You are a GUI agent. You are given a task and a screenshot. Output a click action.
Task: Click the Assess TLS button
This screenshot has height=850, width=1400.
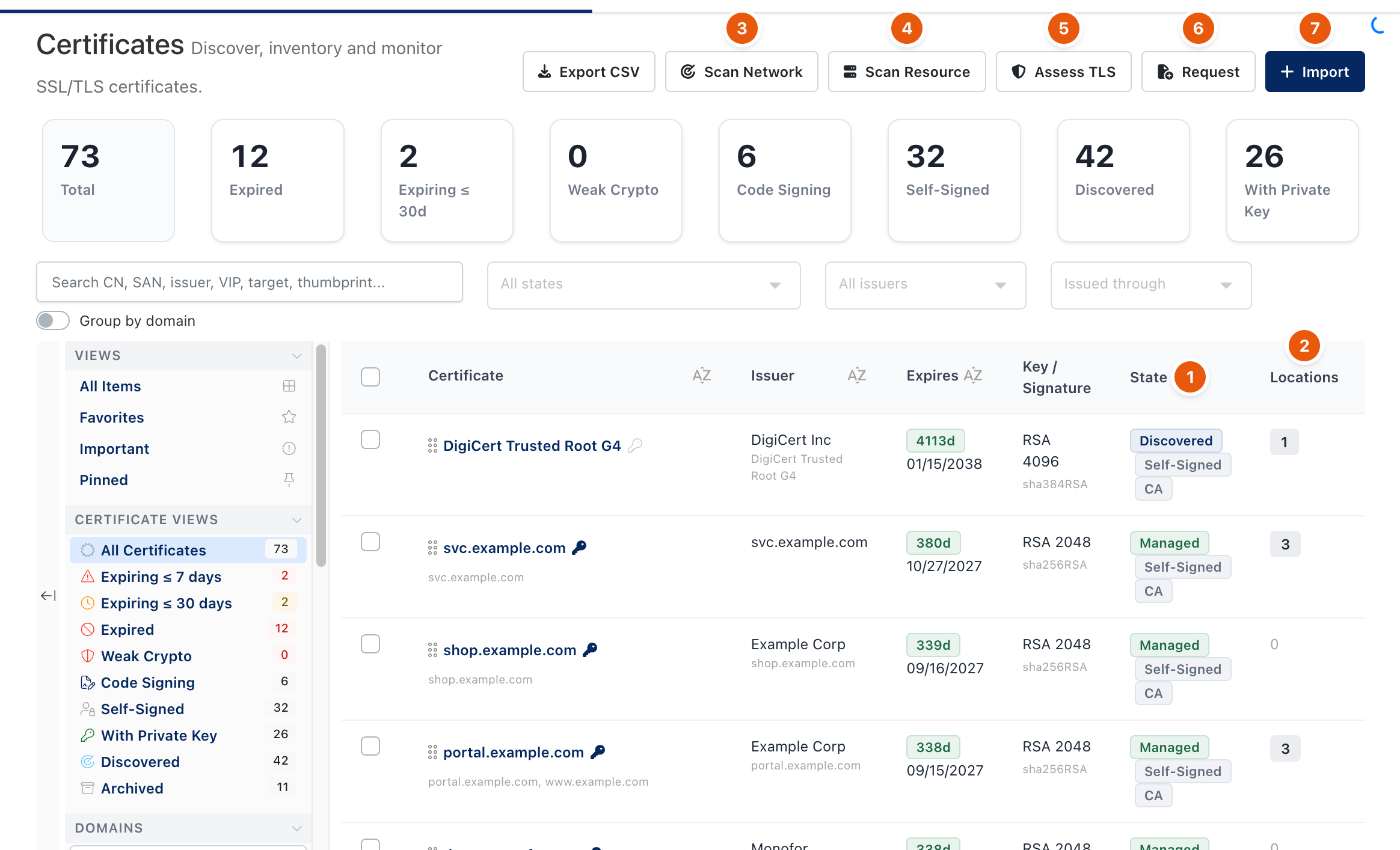click(x=1064, y=72)
